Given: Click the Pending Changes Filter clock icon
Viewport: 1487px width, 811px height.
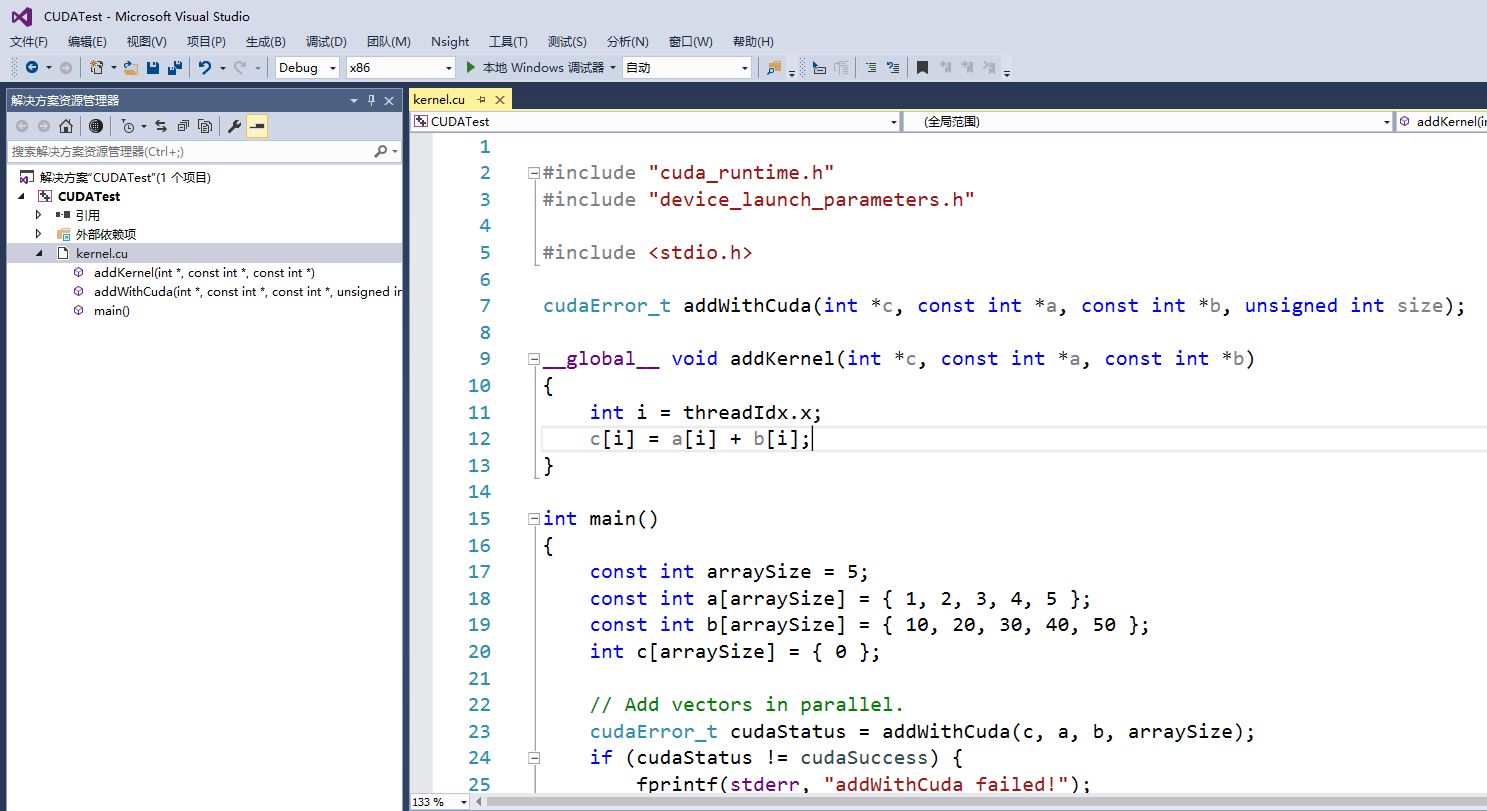Looking at the screenshot, I should click(128, 126).
